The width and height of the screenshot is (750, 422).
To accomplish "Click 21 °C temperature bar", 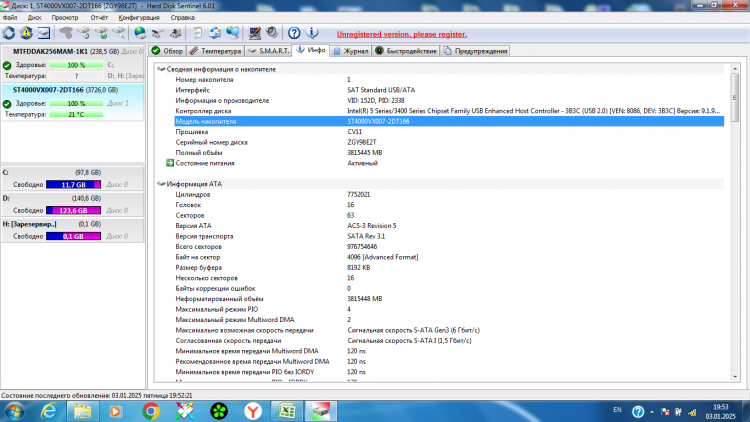I will point(76,114).
